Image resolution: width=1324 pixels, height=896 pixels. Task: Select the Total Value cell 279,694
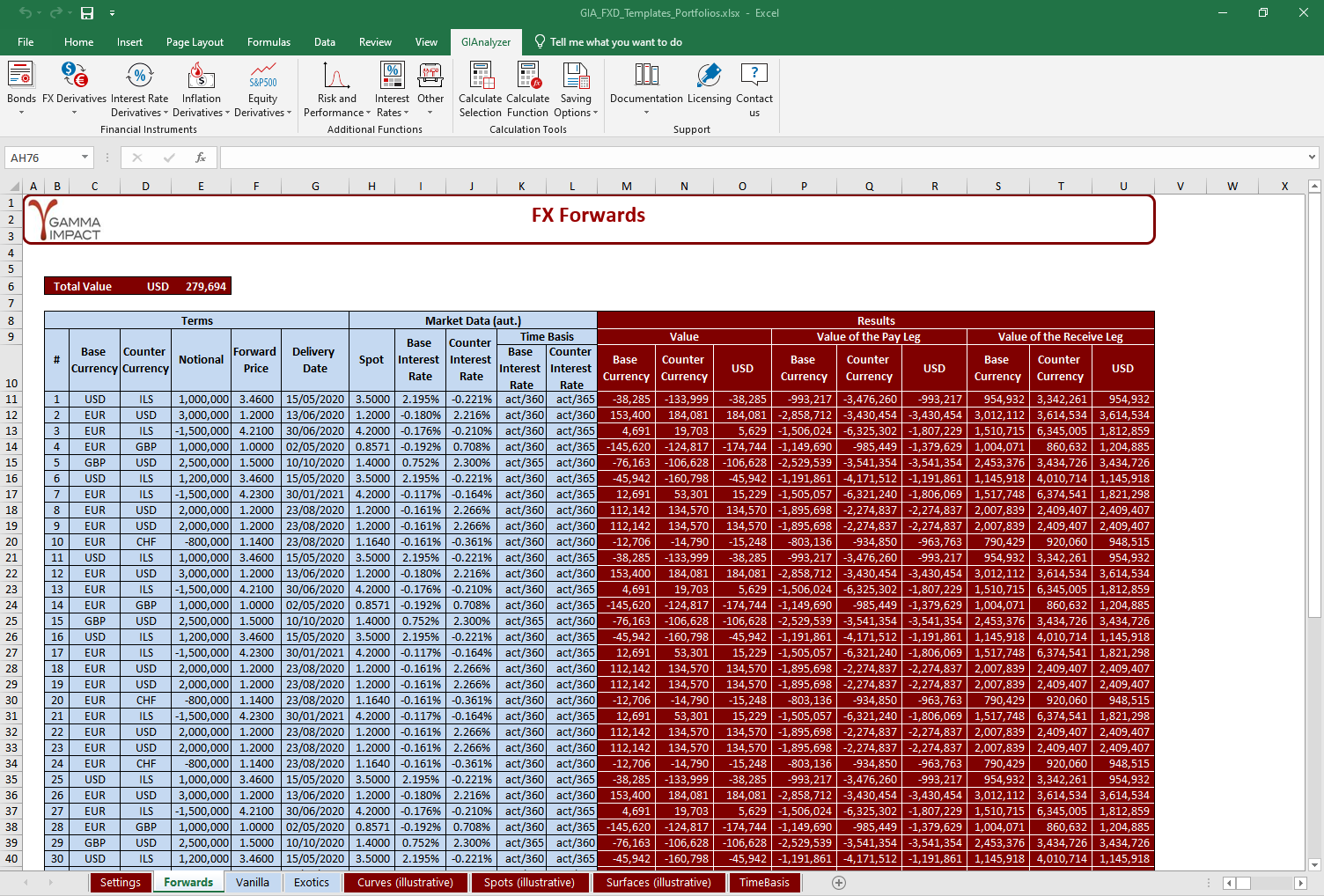[x=207, y=286]
